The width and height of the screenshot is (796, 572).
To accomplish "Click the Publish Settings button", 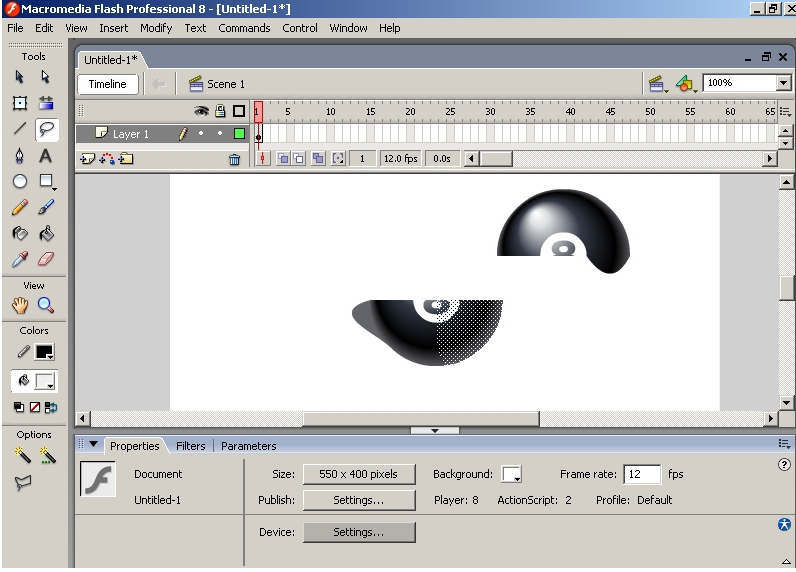I will tap(359, 500).
